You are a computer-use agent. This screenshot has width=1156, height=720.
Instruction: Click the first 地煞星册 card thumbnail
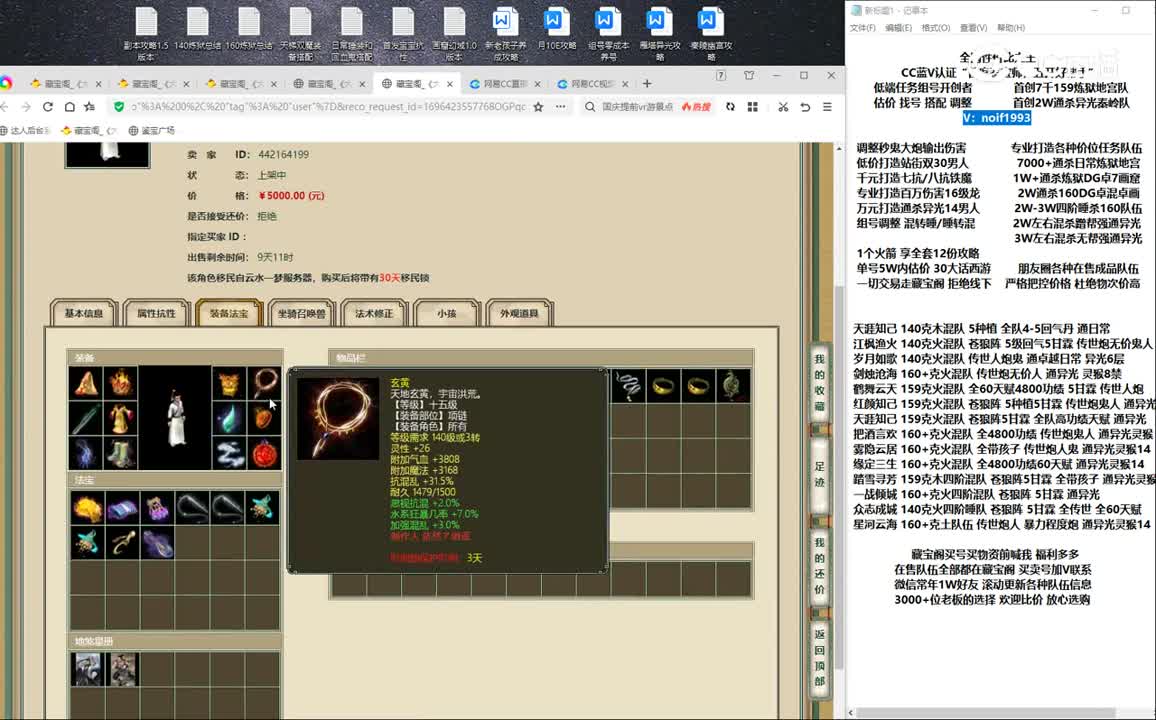[x=87, y=669]
